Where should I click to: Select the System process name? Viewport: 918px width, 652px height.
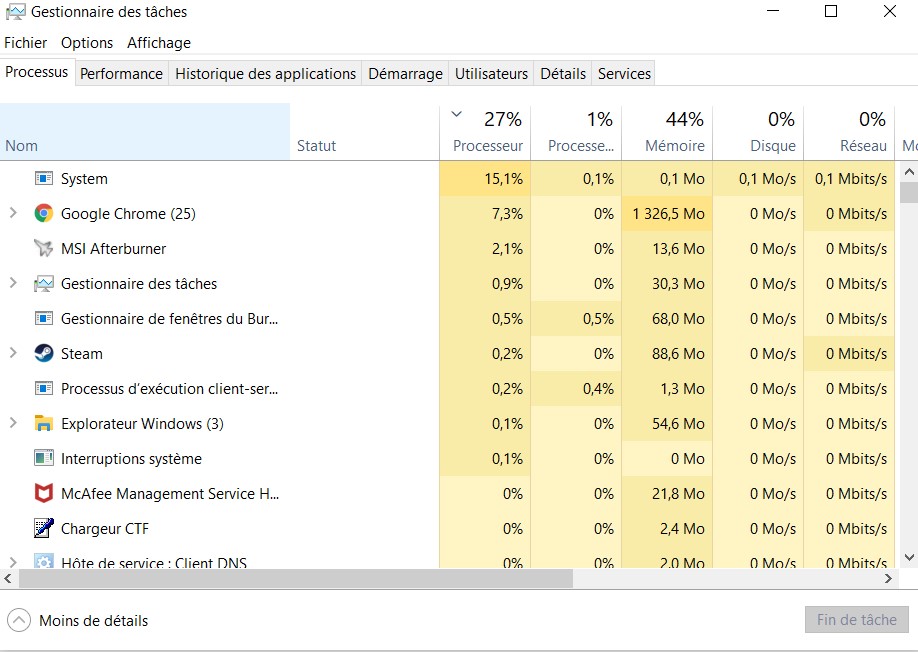[x=84, y=179]
